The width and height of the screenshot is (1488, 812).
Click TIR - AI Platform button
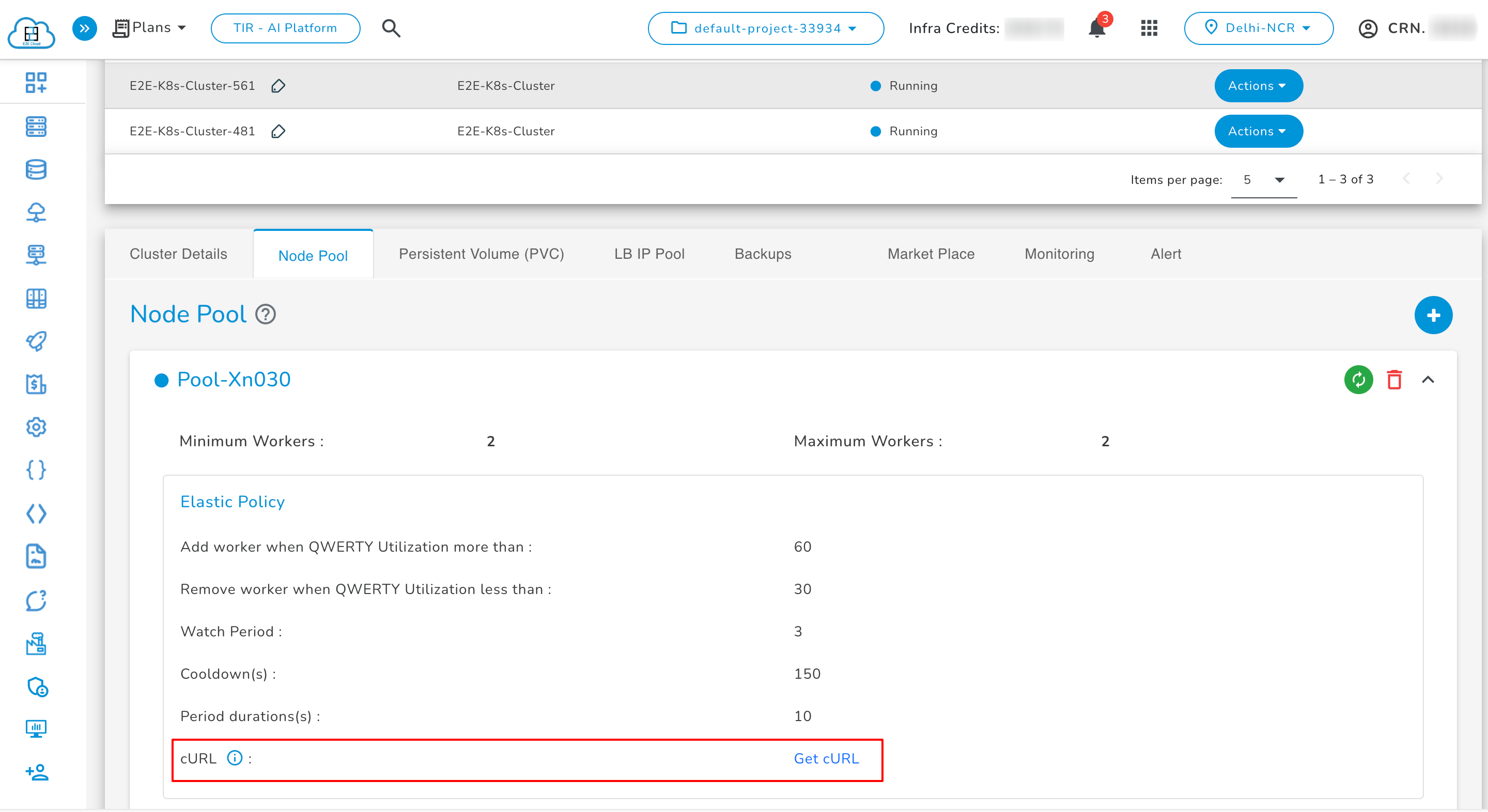[x=285, y=28]
